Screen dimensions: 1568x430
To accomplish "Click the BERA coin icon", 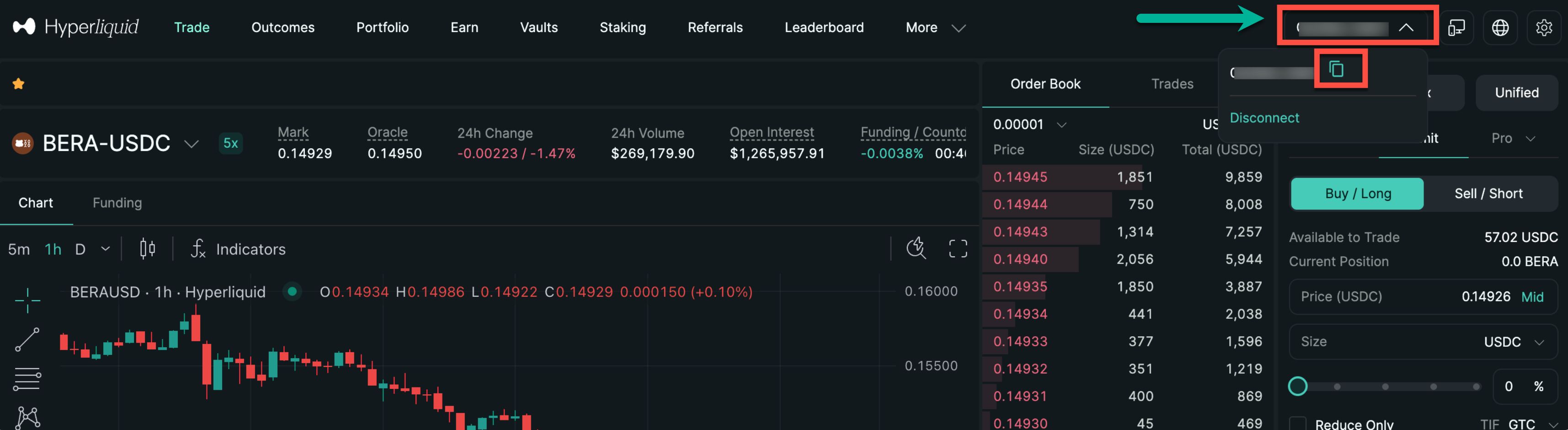I will tap(23, 144).
